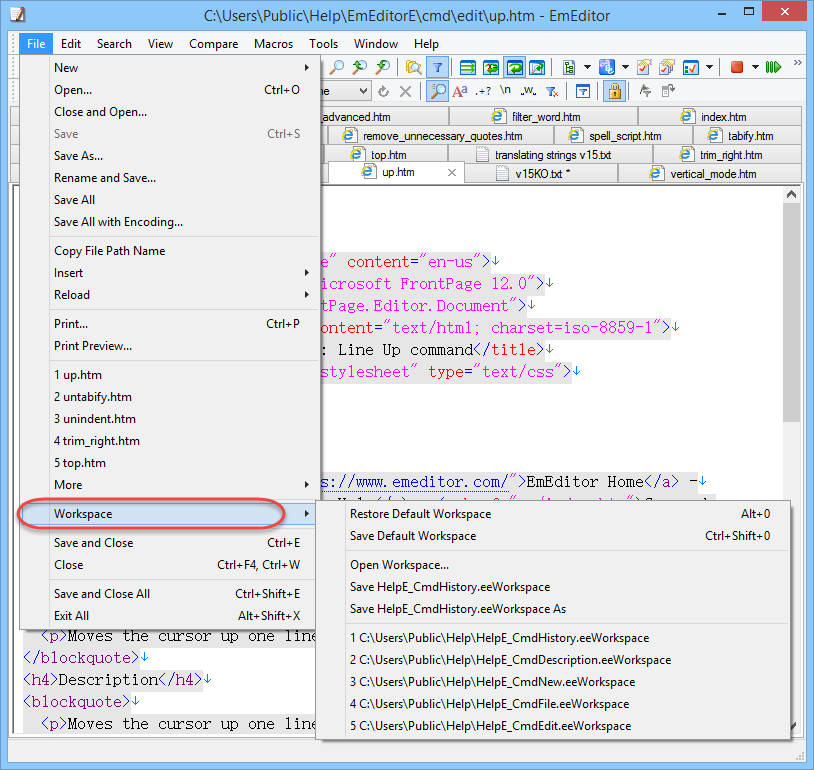Select Wrap by Page icon

pos(537,67)
